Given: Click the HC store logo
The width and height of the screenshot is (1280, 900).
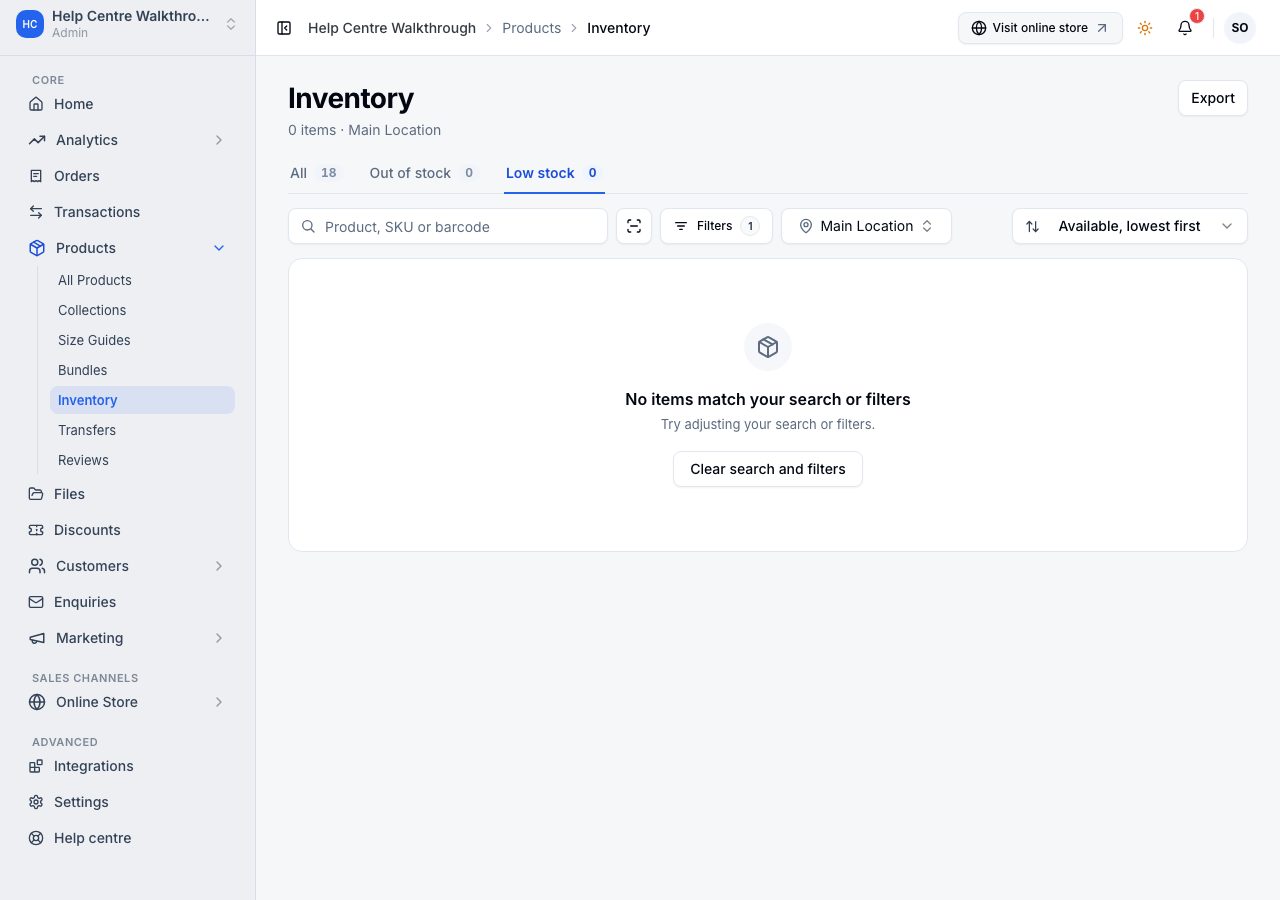Looking at the screenshot, I should (30, 24).
